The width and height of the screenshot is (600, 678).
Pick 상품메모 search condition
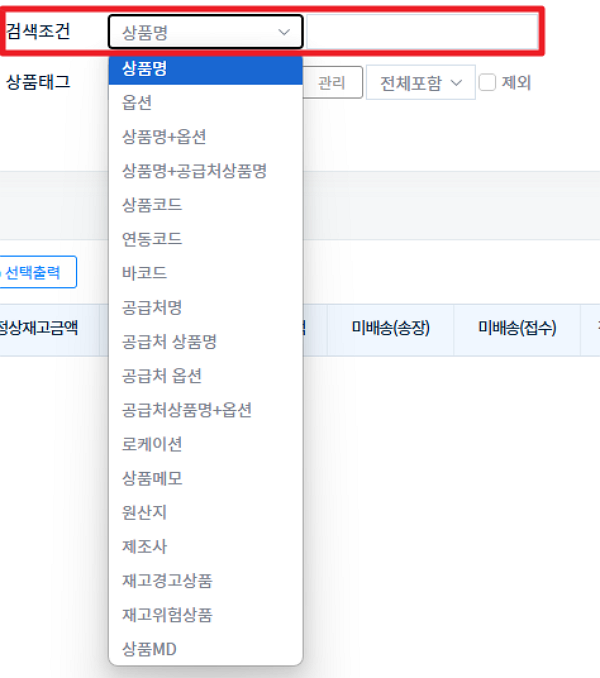(152, 478)
